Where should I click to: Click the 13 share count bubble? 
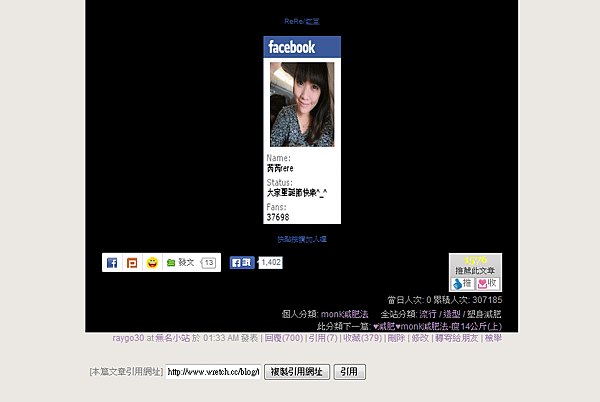click(x=209, y=263)
